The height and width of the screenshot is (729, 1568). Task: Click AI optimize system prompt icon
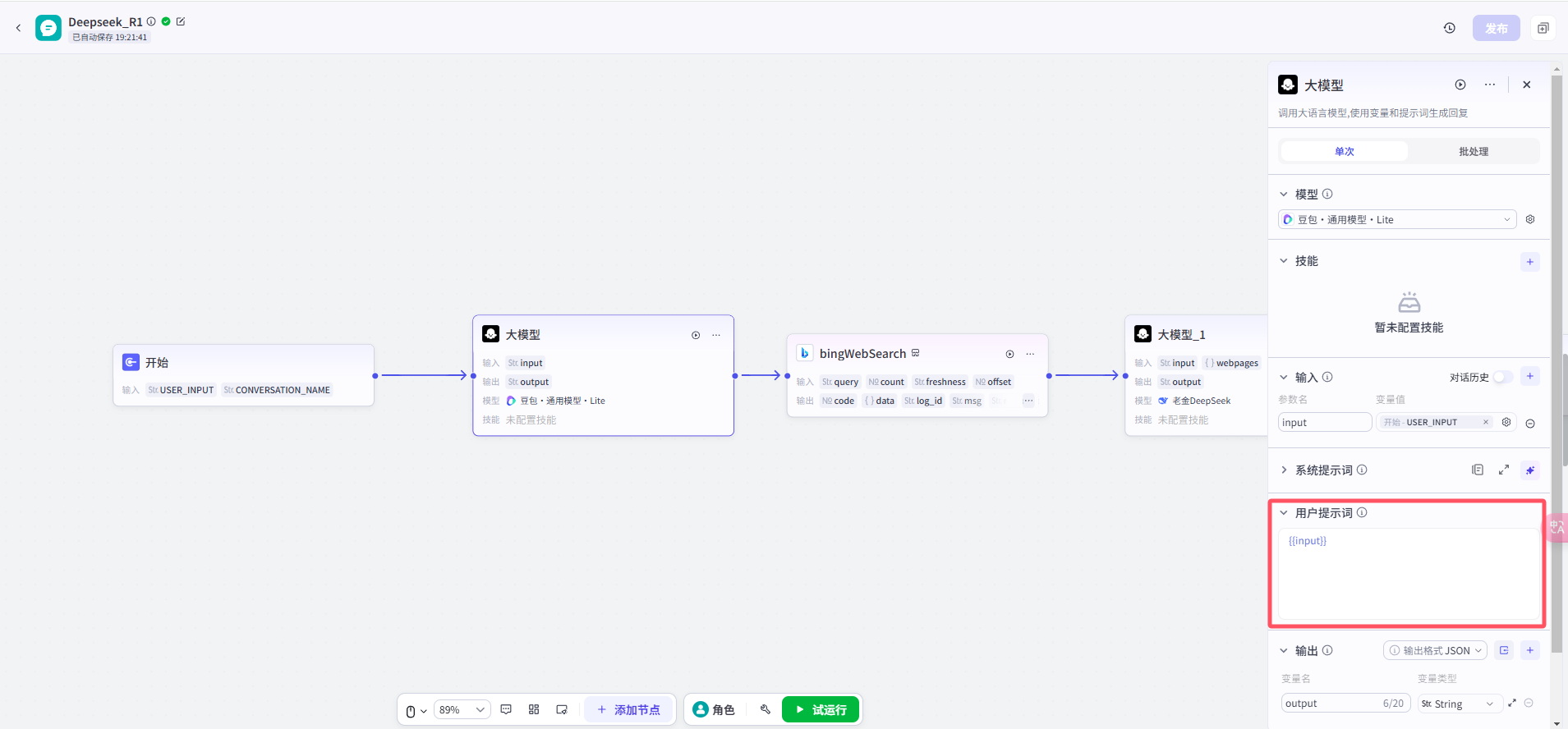[x=1529, y=470]
